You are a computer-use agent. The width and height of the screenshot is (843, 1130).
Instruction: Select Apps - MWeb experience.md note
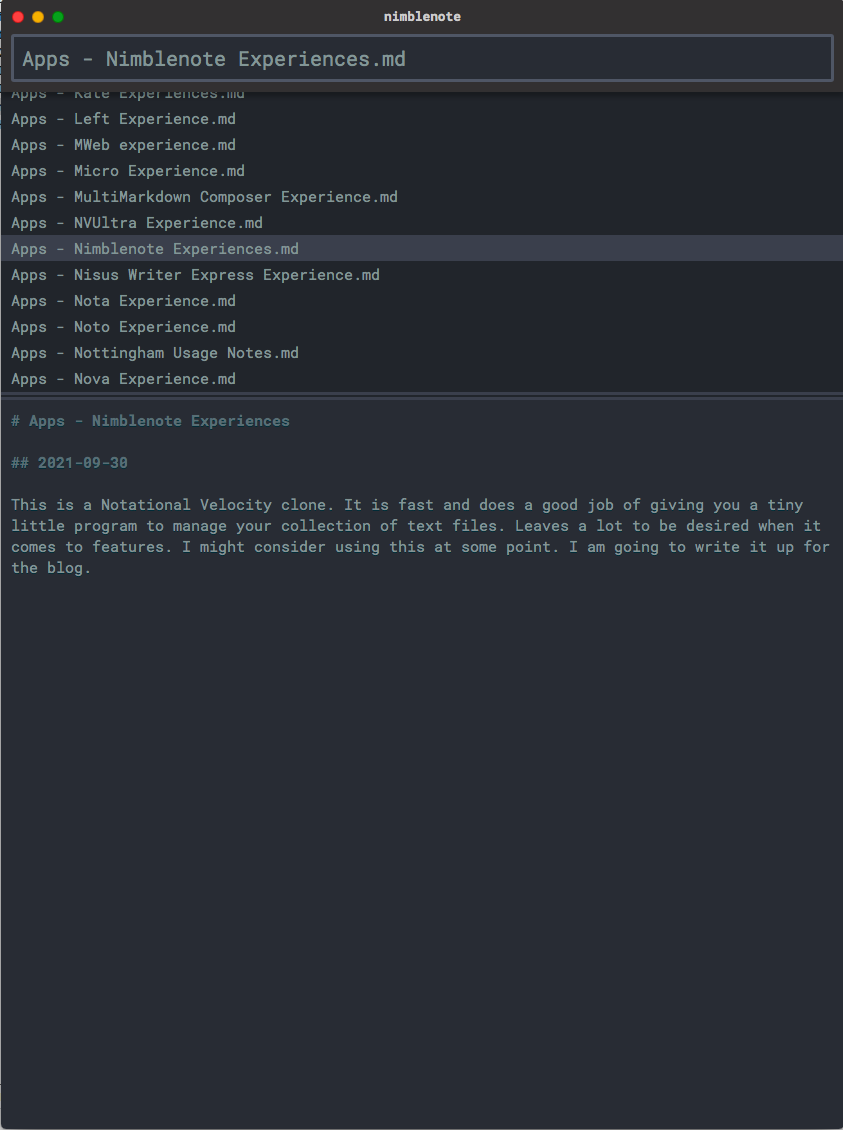pyautogui.click(x=422, y=145)
